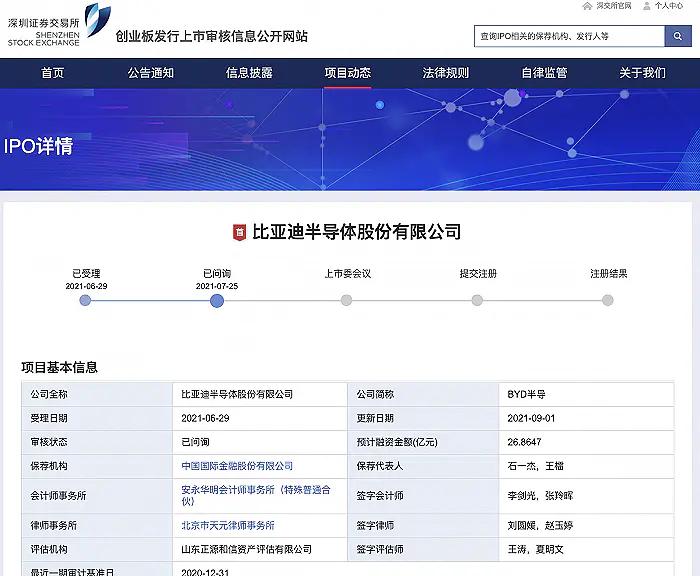The height and width of the screenshot is (576, 700).
Task: Focus the IPO search input field
Action: (570, 36)
